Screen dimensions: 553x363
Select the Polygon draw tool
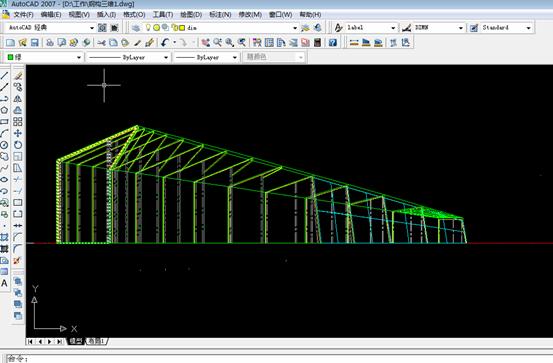(4, 110)
